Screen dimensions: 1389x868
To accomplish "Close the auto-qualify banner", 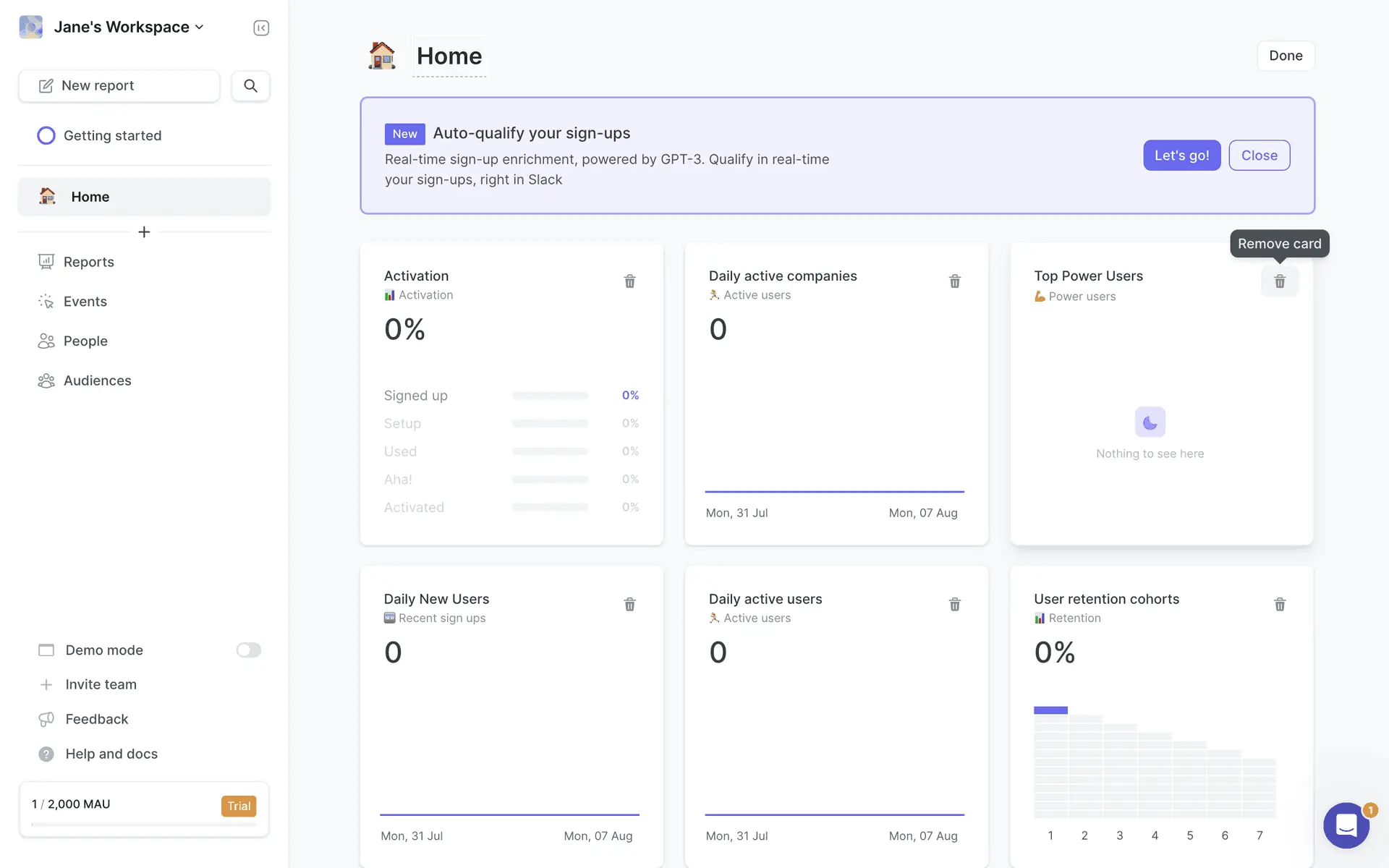I will 1259,156.
